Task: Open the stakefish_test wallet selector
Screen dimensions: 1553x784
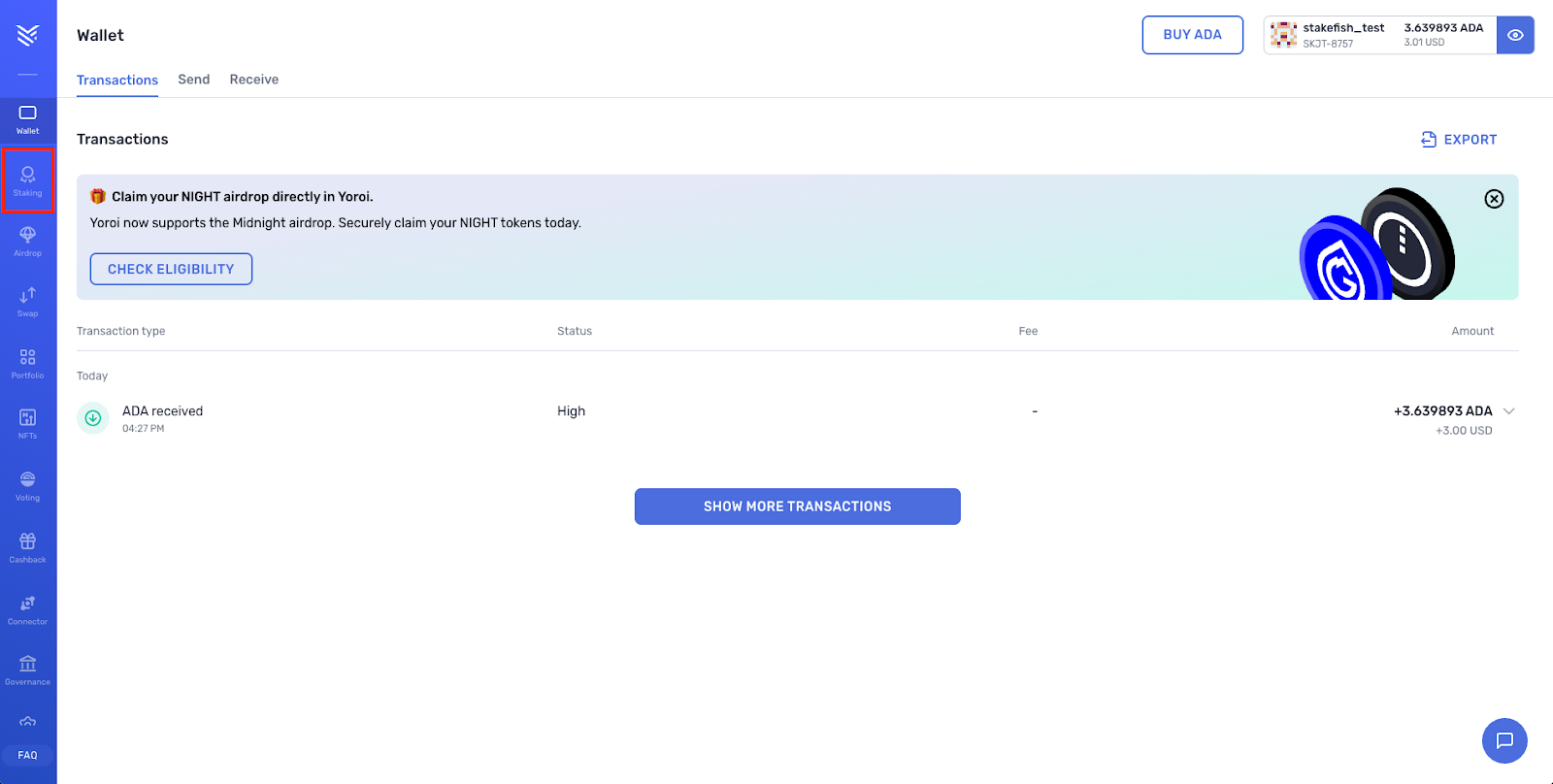Action: tap(1379, 35)
